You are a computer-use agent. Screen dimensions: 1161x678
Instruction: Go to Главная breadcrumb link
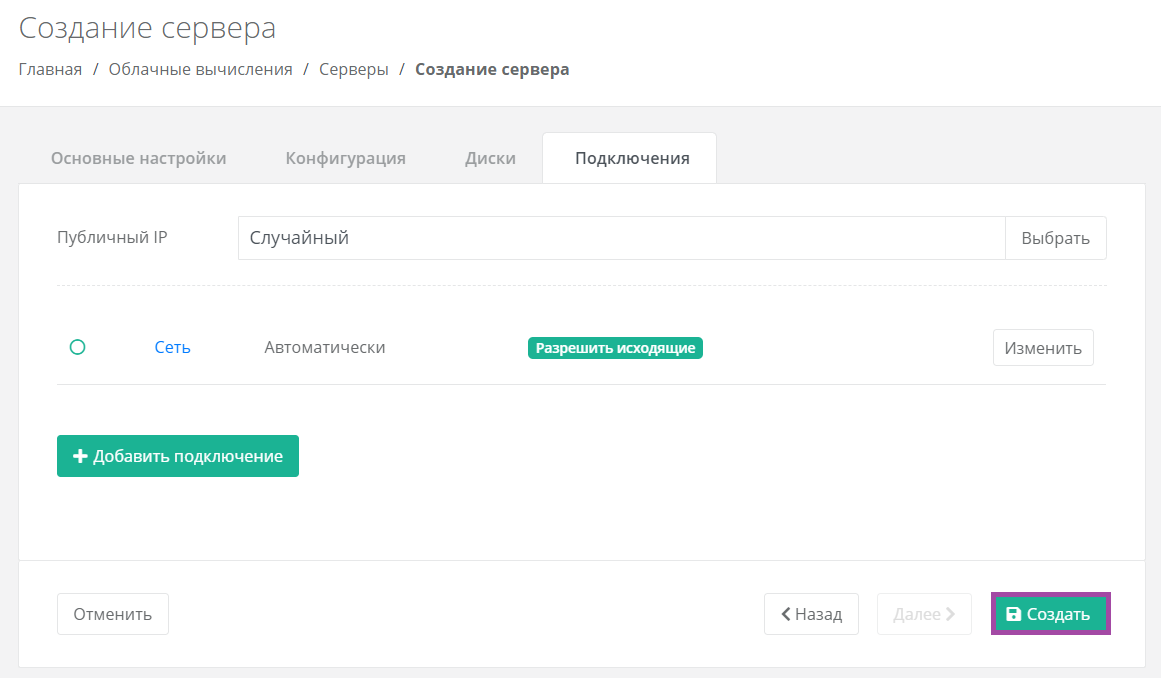(x=50, y=70)
